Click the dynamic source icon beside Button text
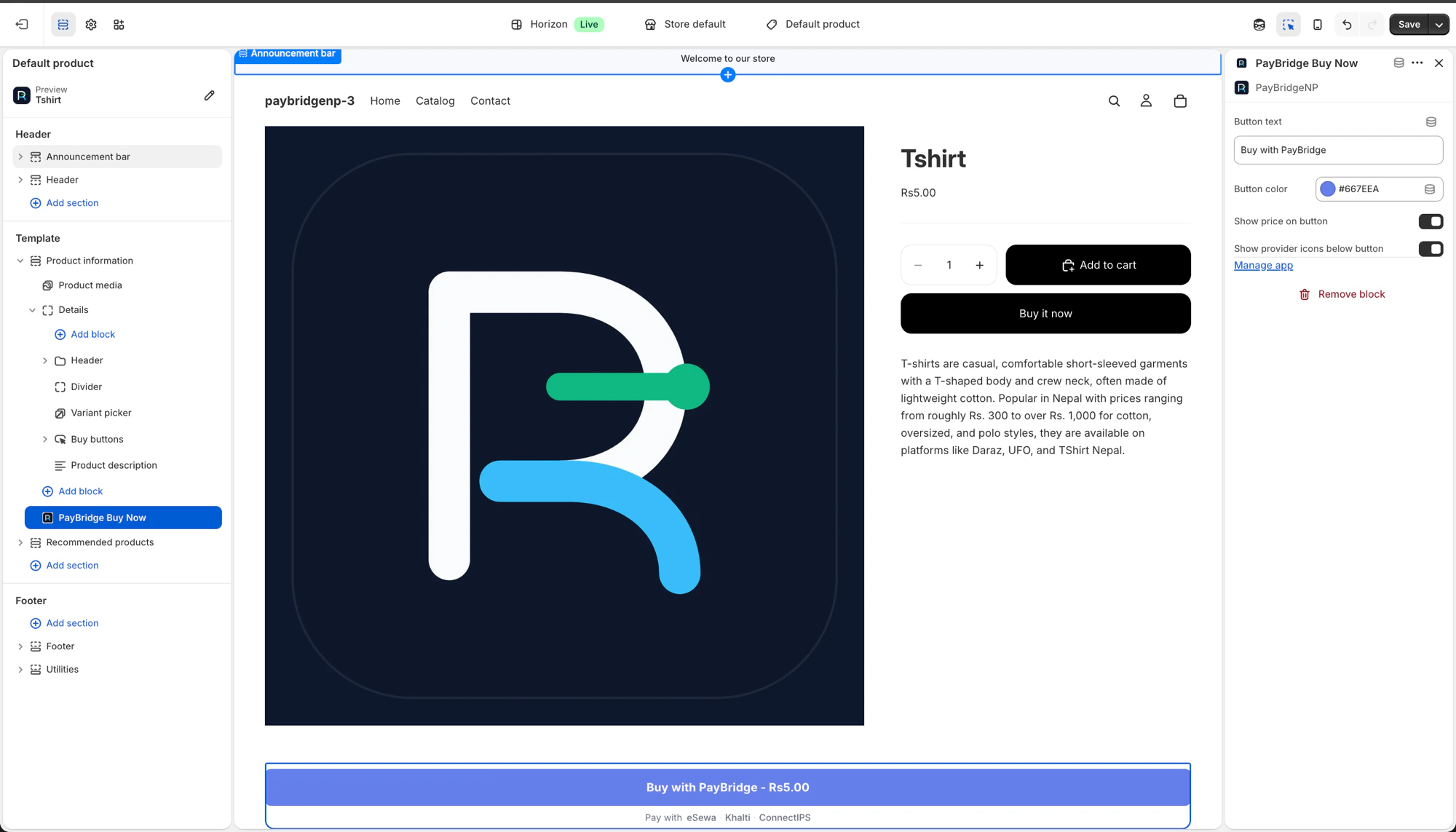Viewport: 1456px width, 832px height. click(1431, 122)
